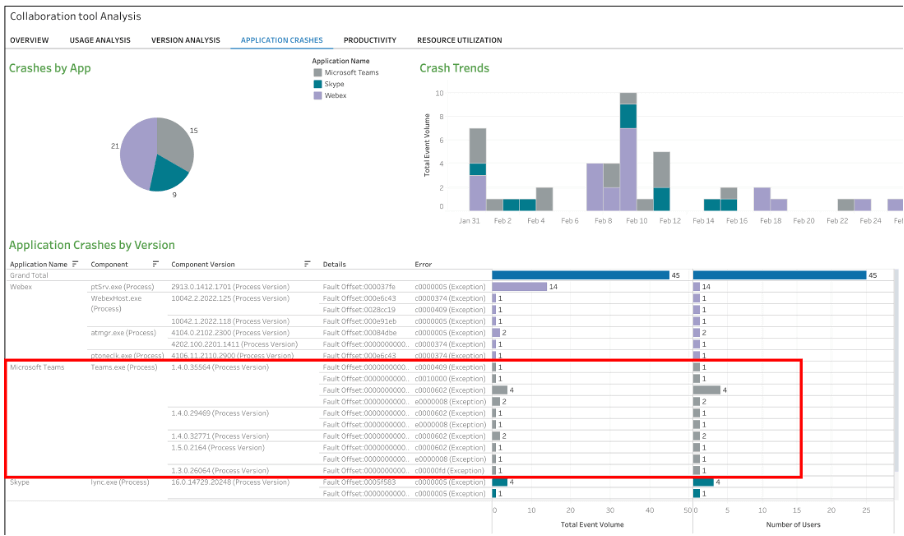The image size is (904, 536).
Task: Select WebexHost.exe (Process) component
Action: pos(116,303)
